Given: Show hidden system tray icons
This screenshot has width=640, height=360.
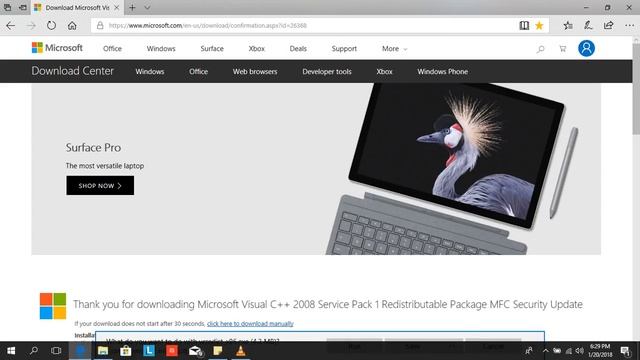Looking at the screenshot, I should coord(545,351).
